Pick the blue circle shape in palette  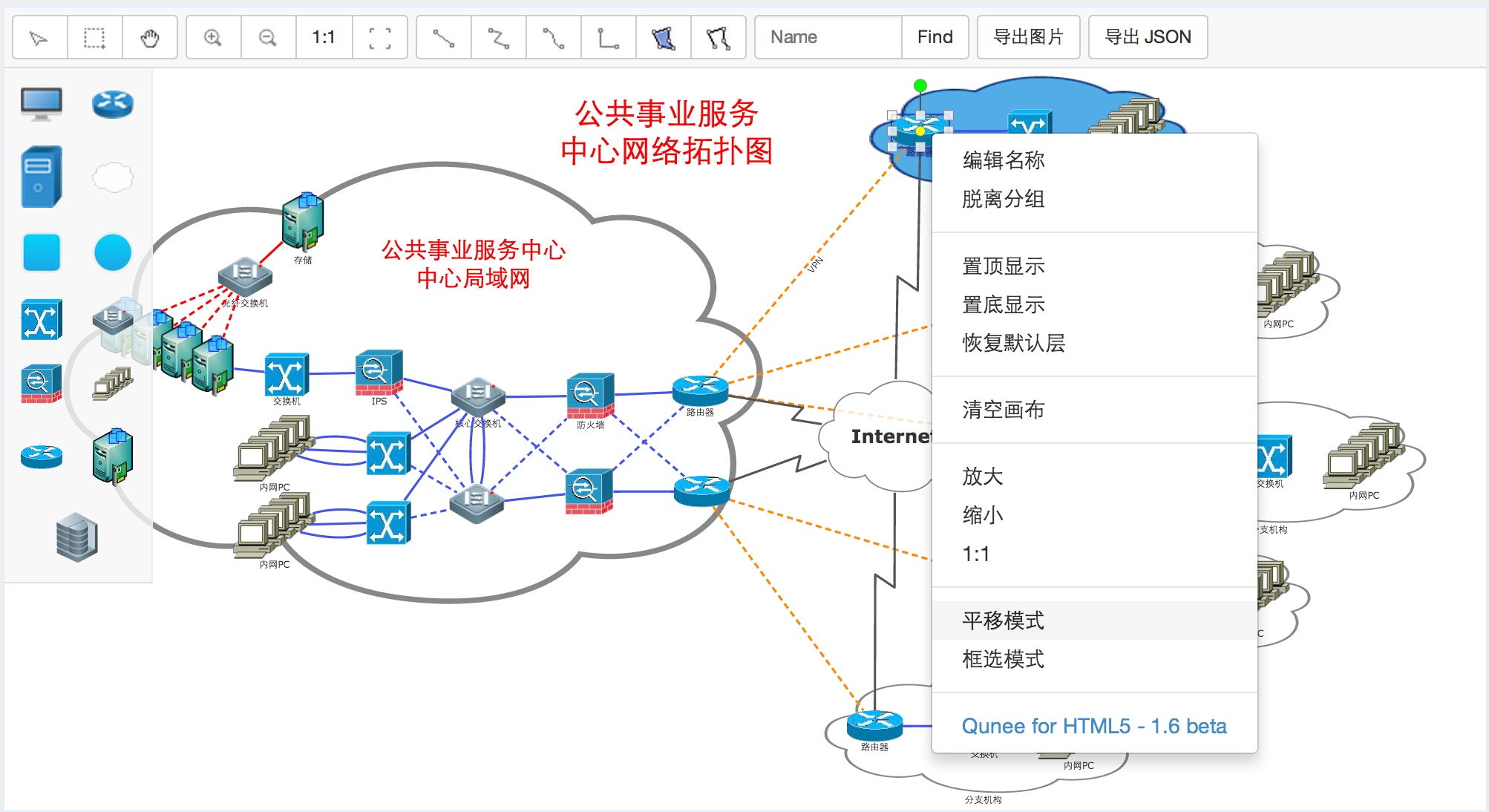coord(113,252)
